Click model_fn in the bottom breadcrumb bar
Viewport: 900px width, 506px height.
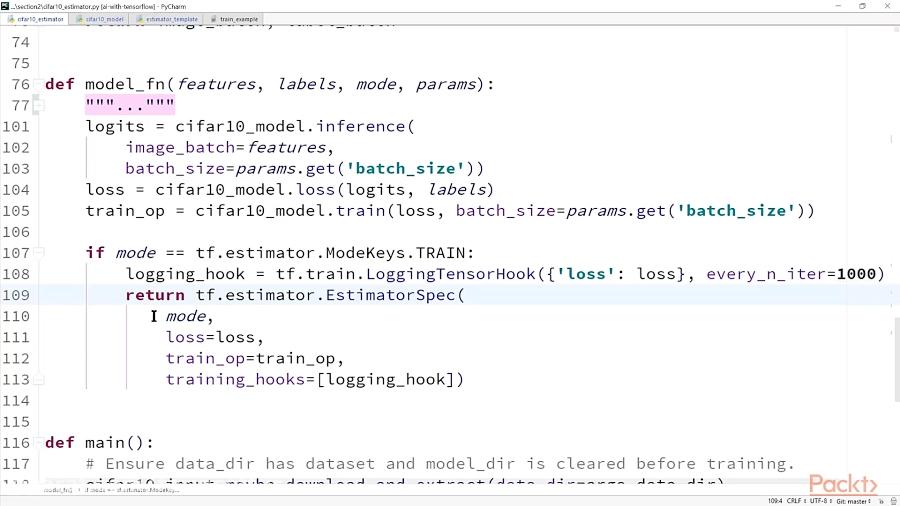click(x=56, y=490)
